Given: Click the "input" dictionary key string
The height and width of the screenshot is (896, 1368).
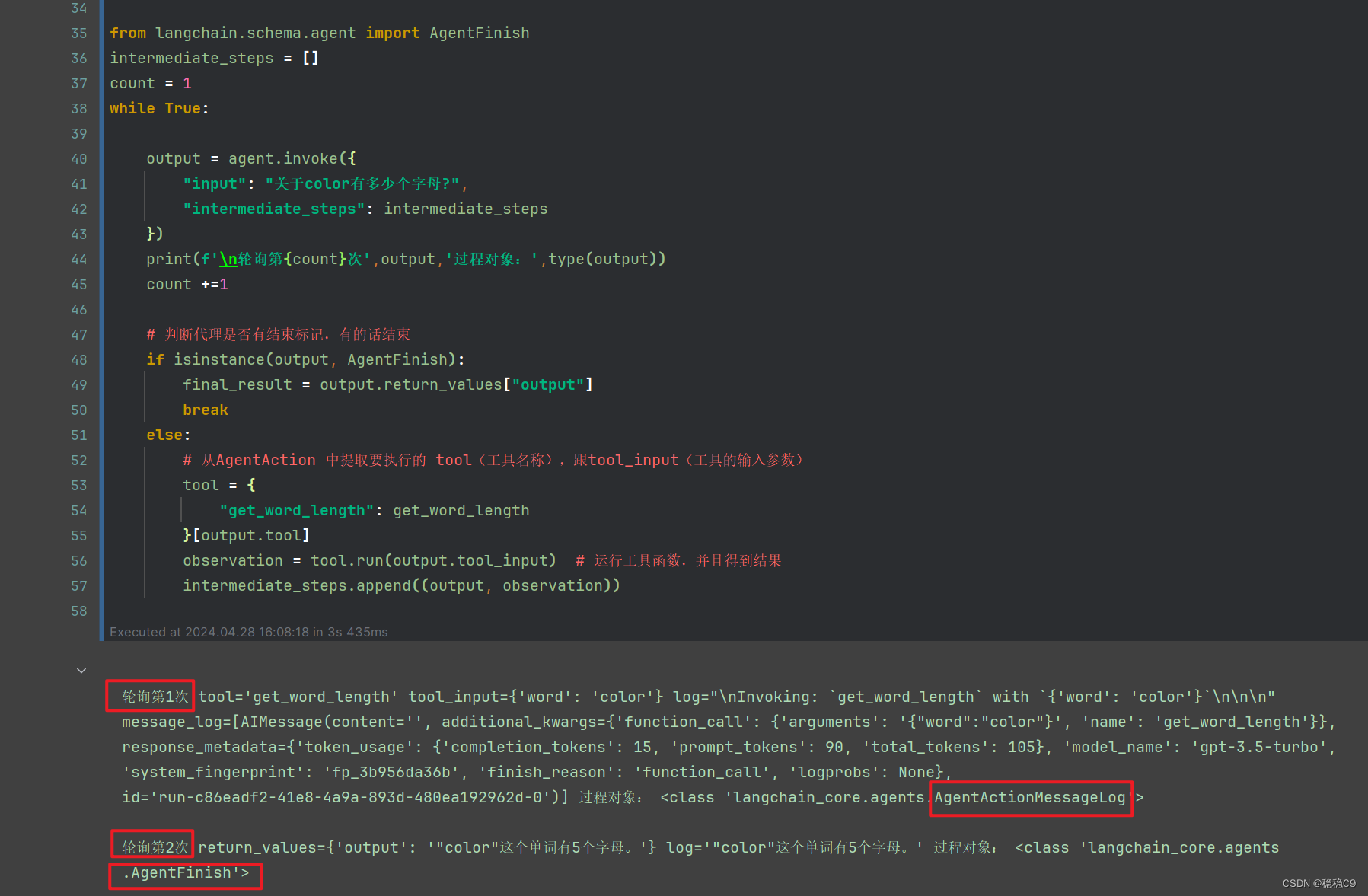Looking at the screenshot, I should pyautogui.click(x=215, y=184).
